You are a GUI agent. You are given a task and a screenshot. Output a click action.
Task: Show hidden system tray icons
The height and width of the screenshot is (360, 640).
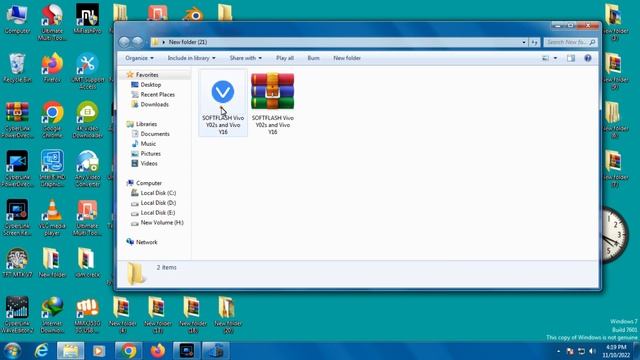pos(558,351)
